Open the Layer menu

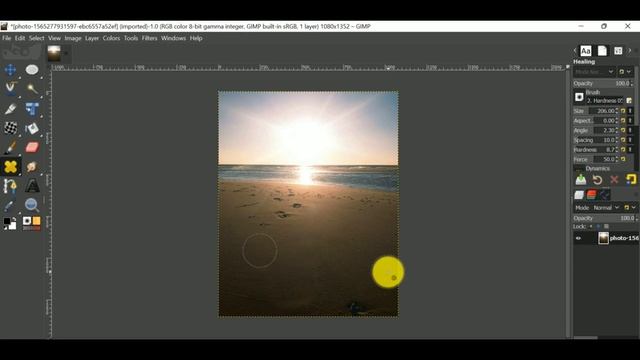(92, 38)
